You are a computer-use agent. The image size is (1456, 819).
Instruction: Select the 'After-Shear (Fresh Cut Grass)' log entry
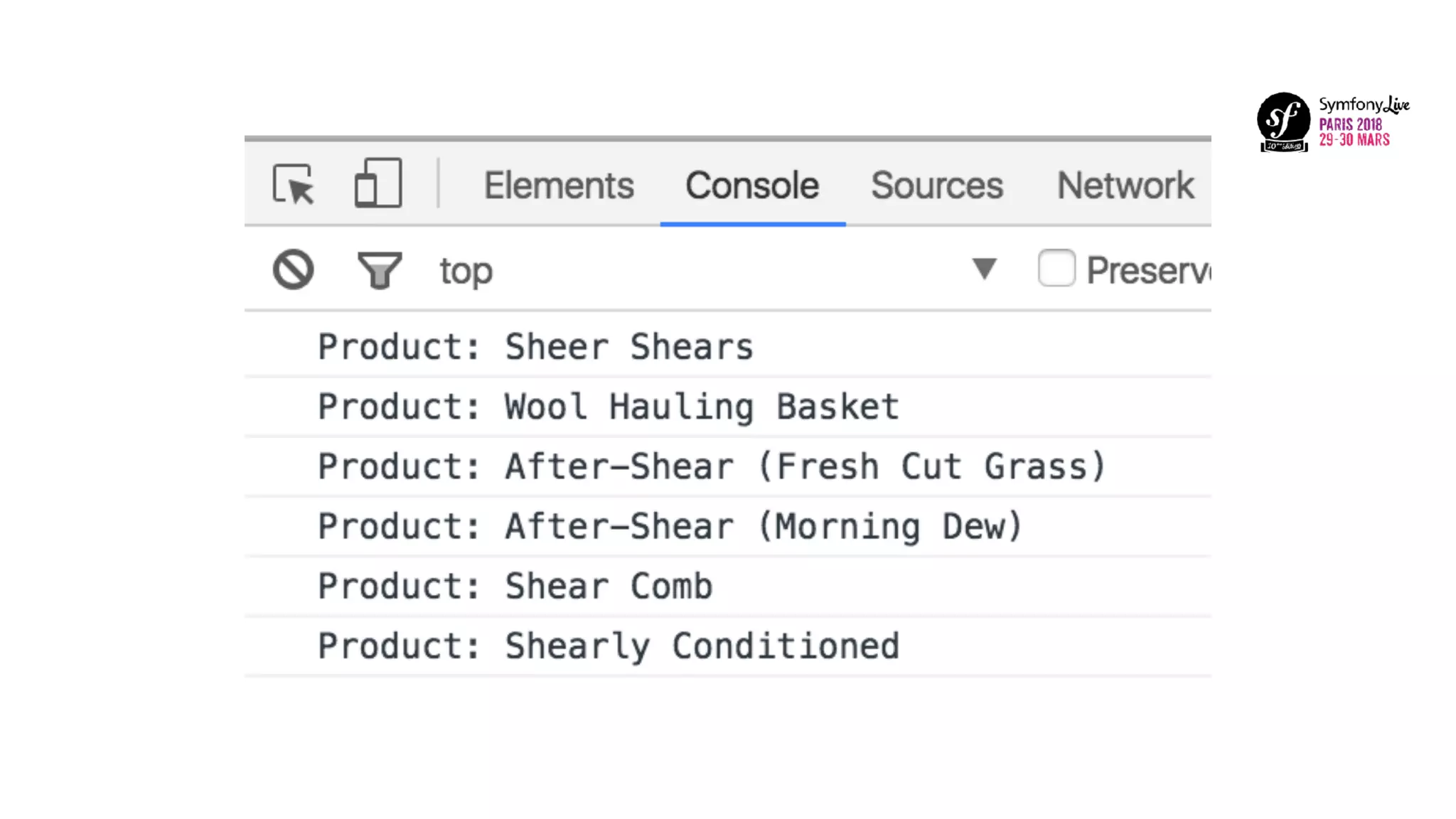tap(712, 466)
